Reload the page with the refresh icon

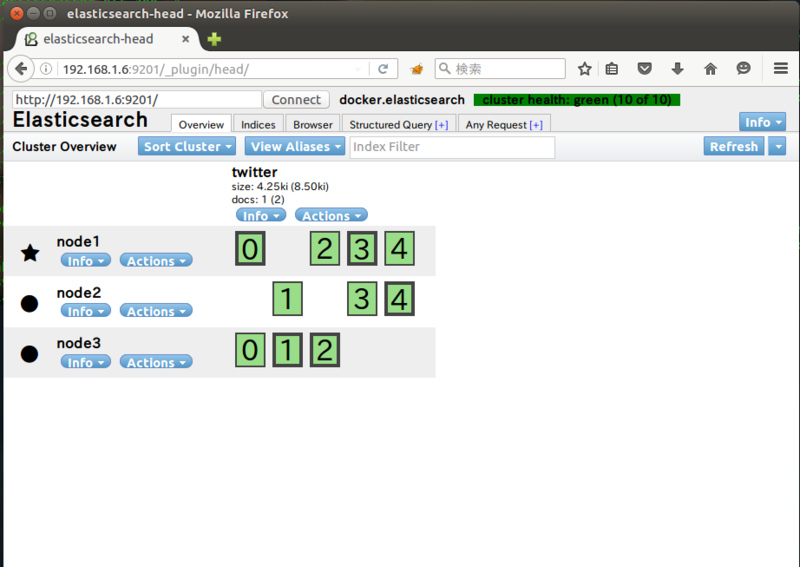coord(383,68)
